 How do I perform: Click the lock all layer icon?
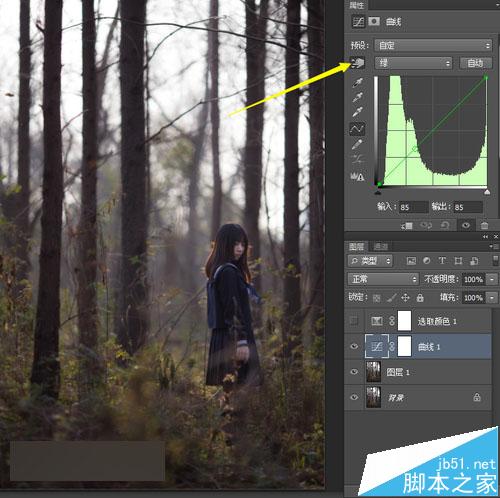pyautogui.click(x=420, y=297)
